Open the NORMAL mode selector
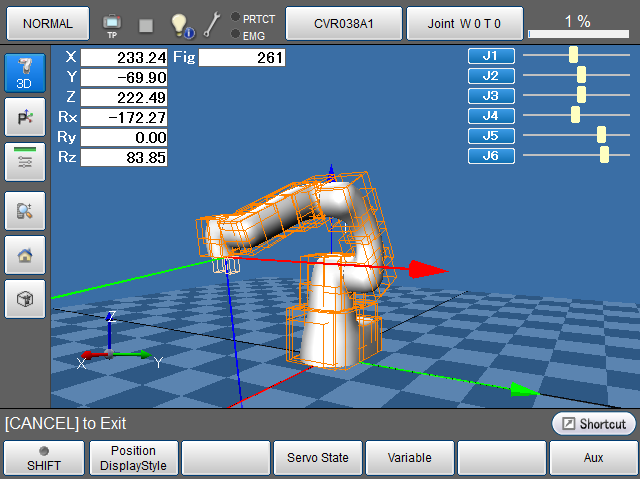This screenshot has width=640, height=479. pyautogui.click(x=47, y=22)
